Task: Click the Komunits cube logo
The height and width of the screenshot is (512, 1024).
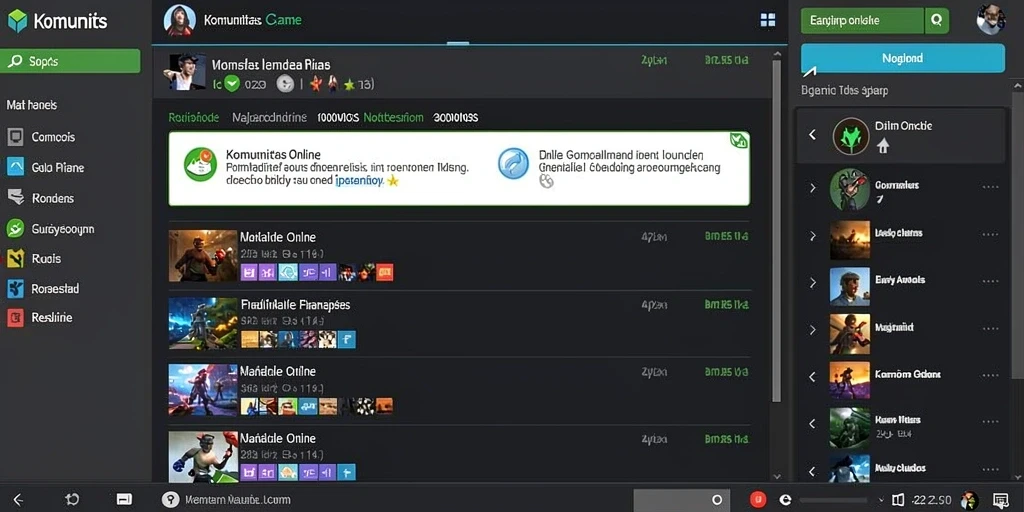Action: pos(17,21)
